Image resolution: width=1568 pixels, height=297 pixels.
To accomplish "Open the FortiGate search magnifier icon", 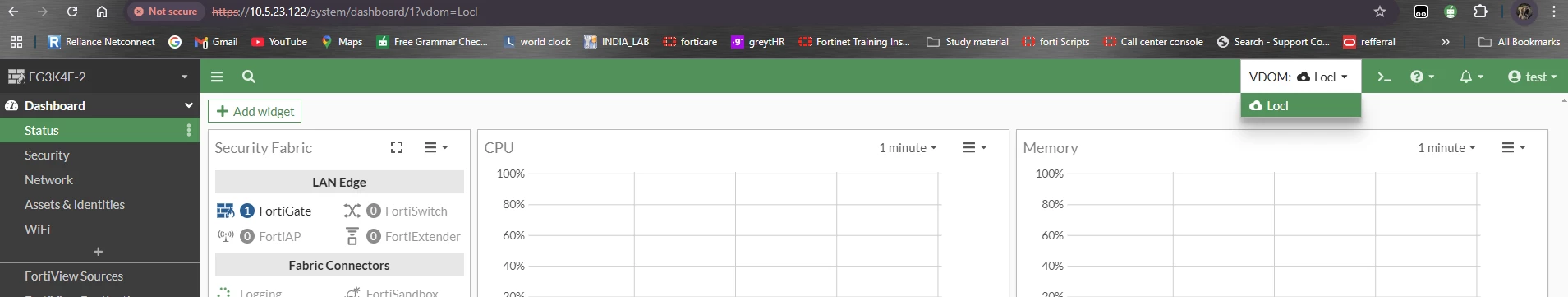I will [x=249, y=77].
